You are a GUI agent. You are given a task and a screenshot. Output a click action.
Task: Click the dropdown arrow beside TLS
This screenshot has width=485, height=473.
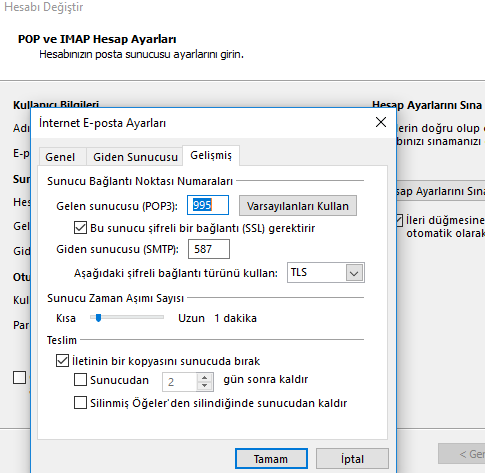[x=354, y=273]
